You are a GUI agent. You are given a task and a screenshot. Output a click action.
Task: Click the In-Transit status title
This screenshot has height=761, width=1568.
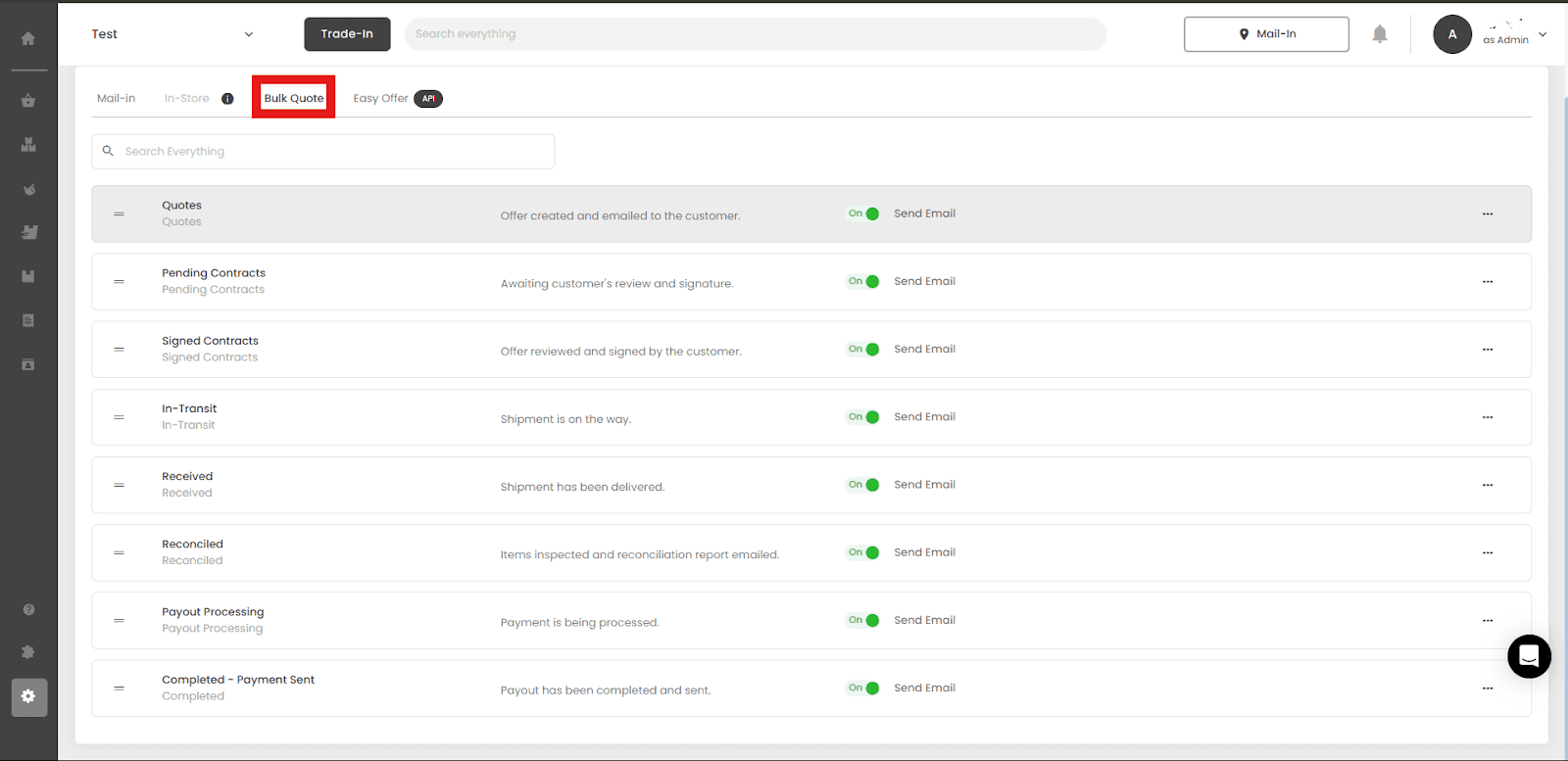click(190, 408)
